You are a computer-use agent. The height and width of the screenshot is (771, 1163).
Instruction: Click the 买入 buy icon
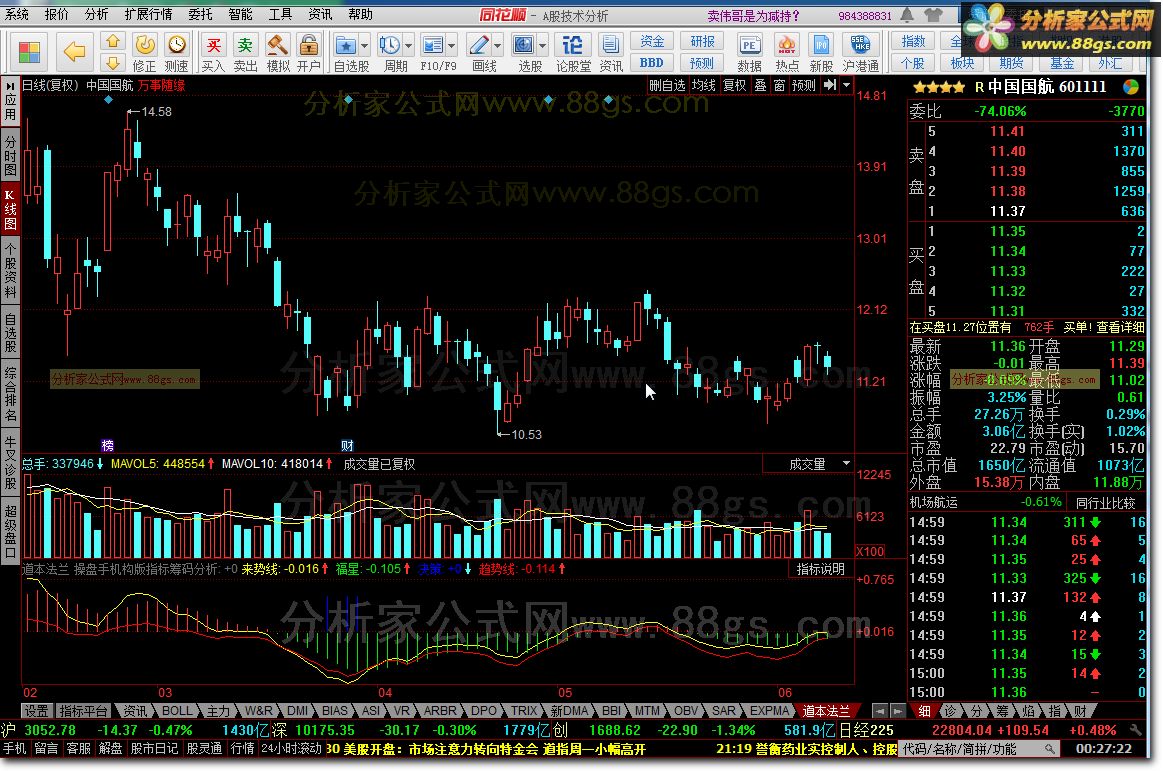[x=213, y=53]
